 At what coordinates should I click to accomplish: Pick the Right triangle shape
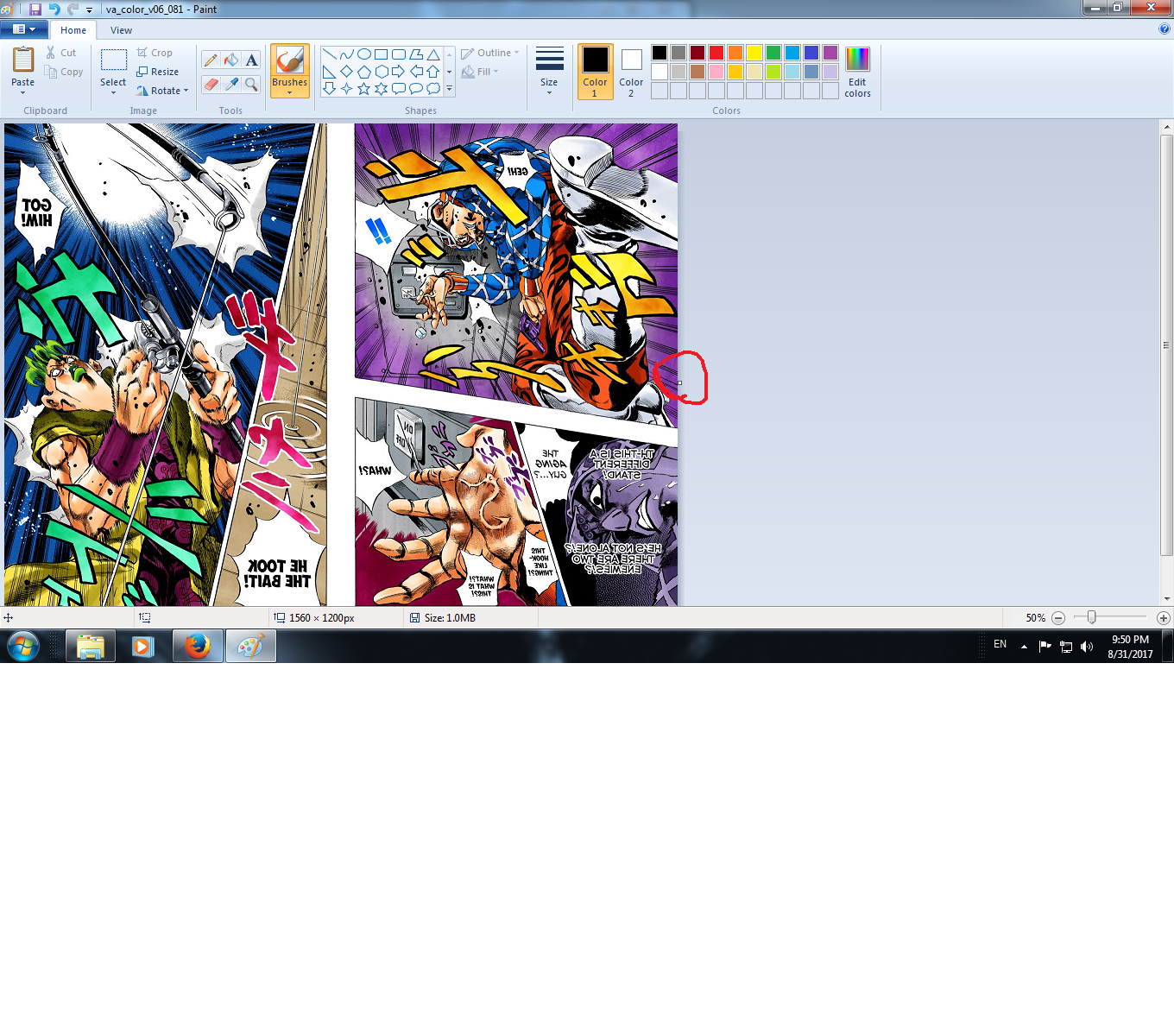(x=329, y=72)
